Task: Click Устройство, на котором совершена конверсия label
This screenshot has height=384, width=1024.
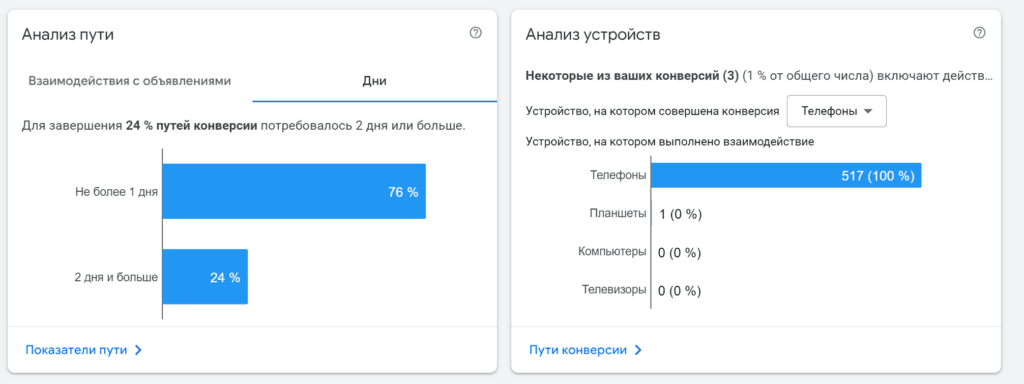Action: click(652, 112)
